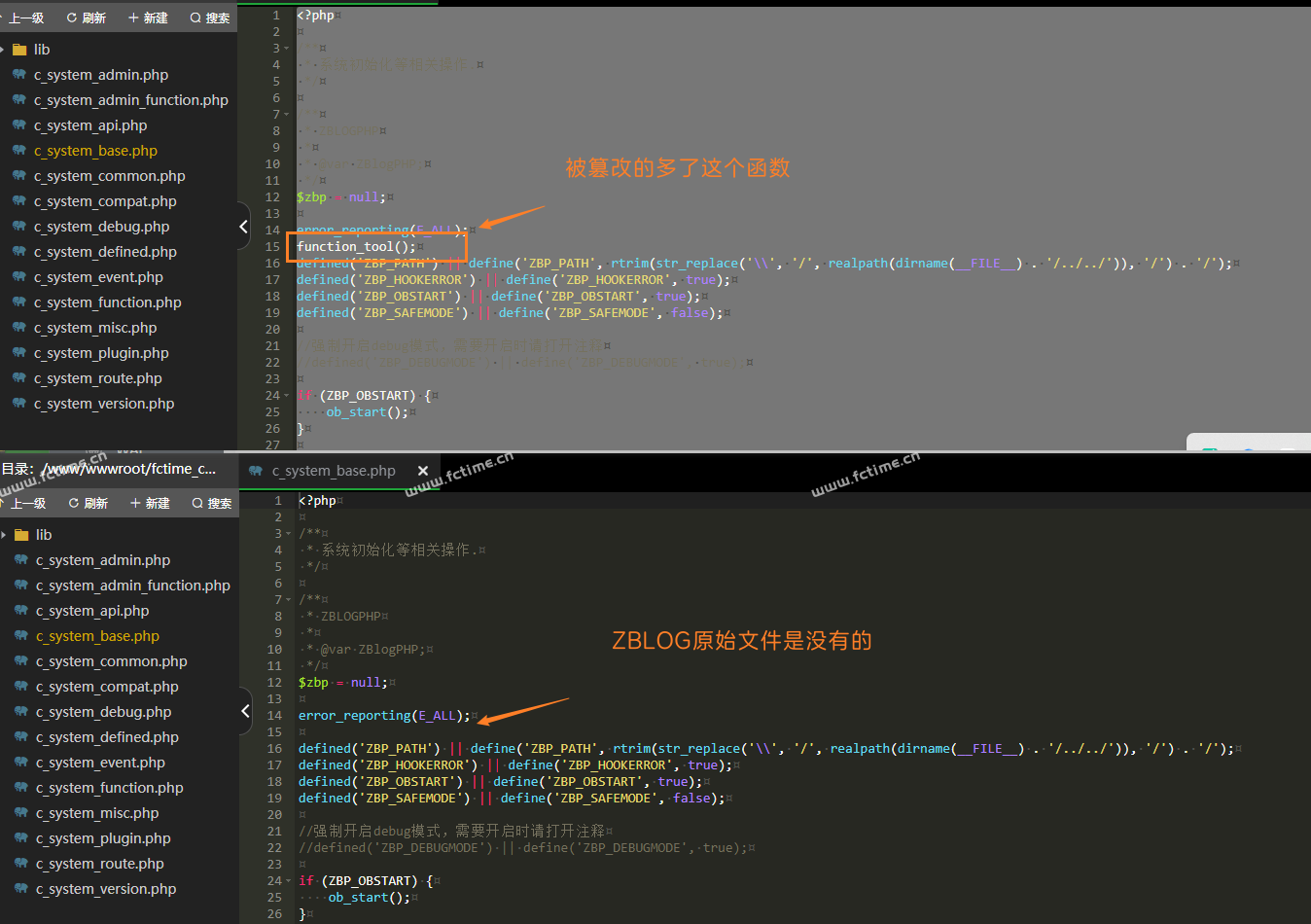Click lib folder icon in top file tree
This screenshot has height=924, width=1311.
[19, 50]
